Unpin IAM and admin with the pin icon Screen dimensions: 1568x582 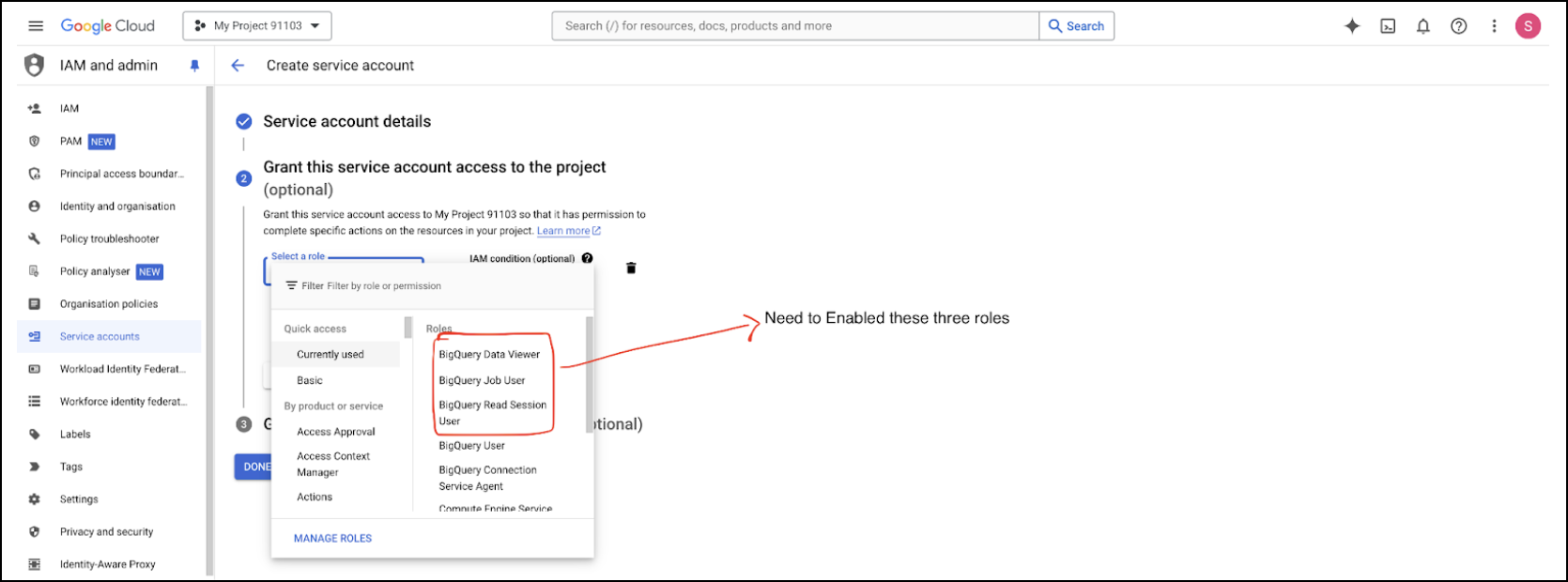pos(194,66)
